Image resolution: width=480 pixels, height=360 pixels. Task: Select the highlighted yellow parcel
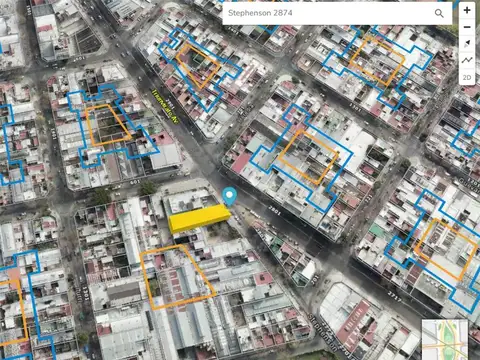(199, 218)
